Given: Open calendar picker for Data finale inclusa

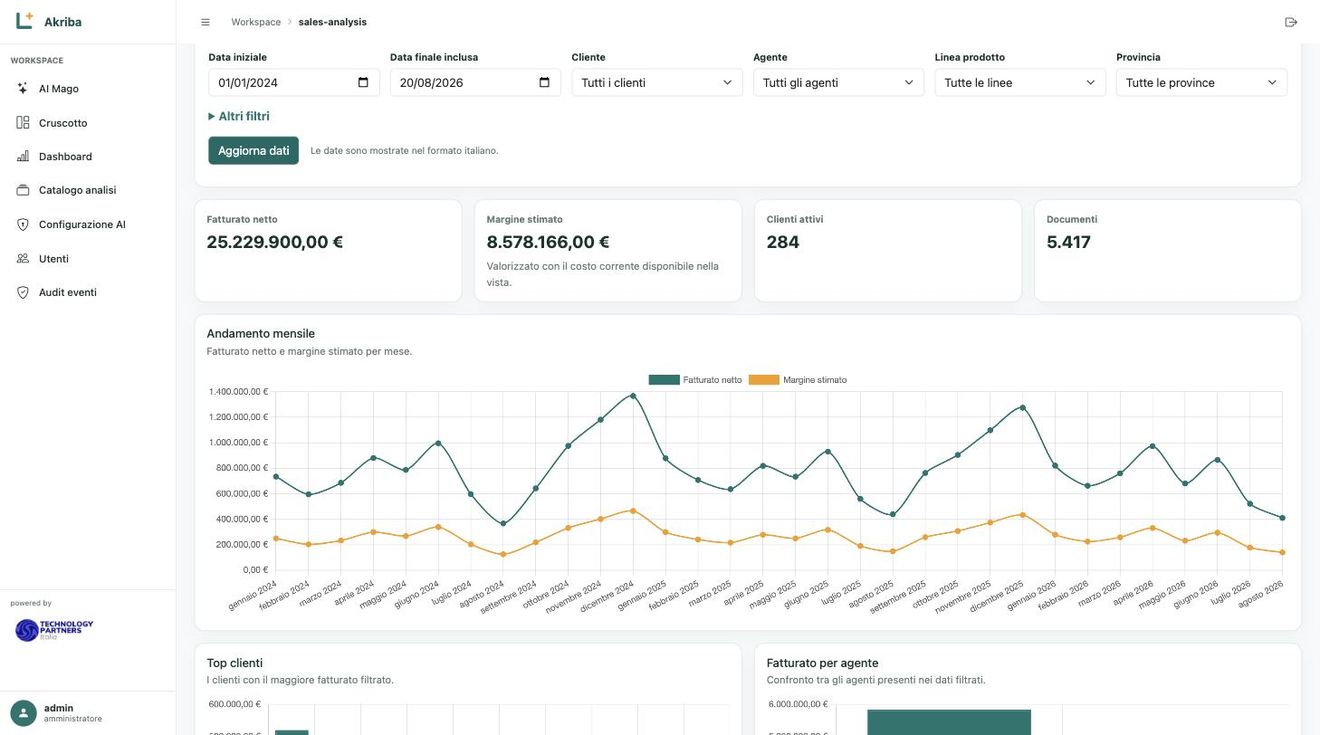Looking at the screenshot, I should pos(544,83).
